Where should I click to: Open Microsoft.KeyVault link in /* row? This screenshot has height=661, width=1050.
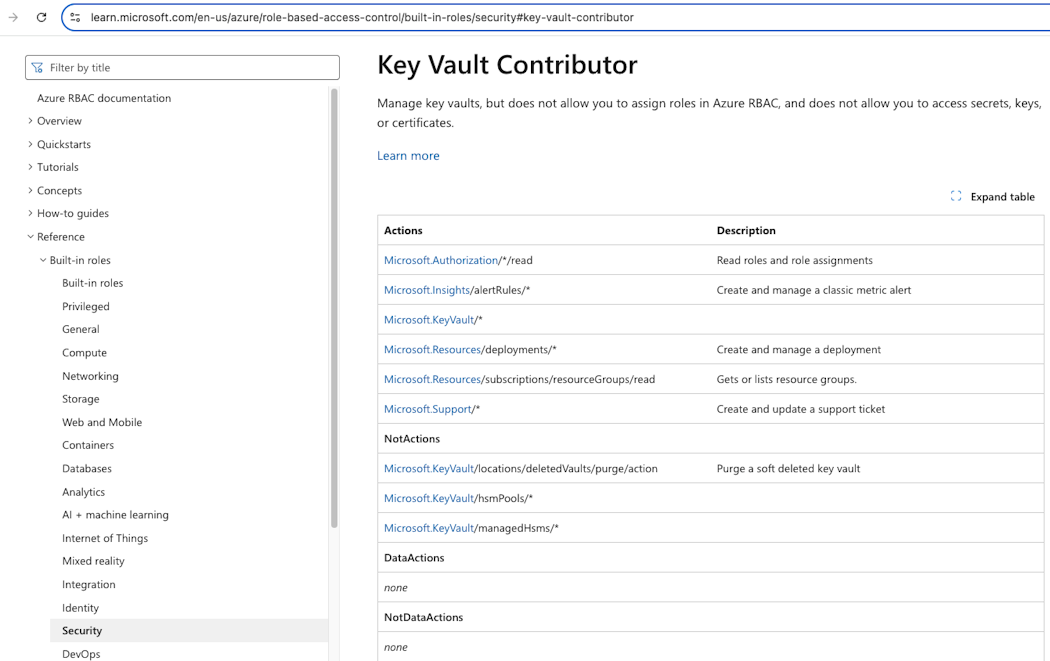pyautogui.click(x=429, y=319)
